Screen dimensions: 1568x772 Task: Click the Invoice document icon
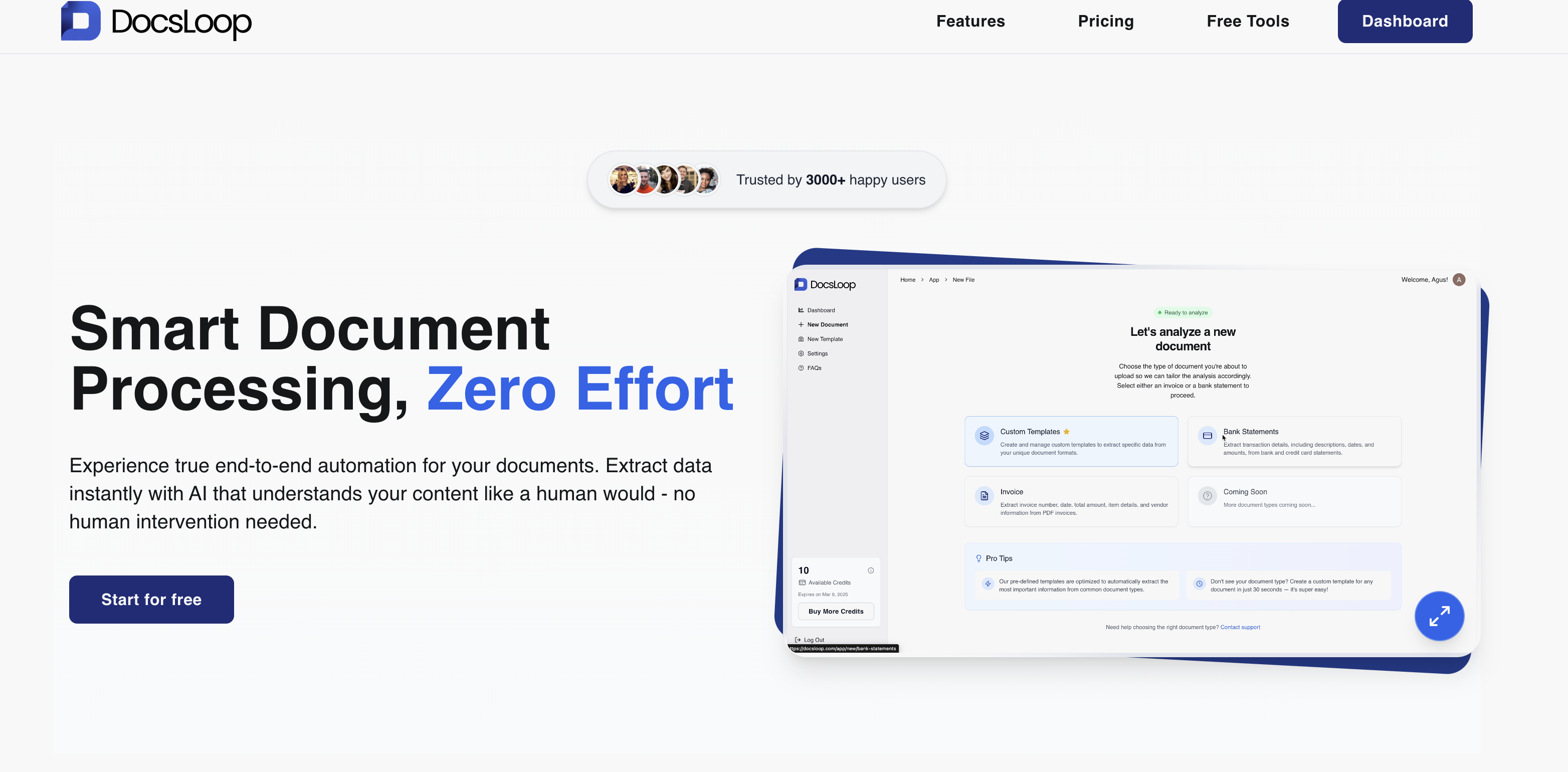984,496
